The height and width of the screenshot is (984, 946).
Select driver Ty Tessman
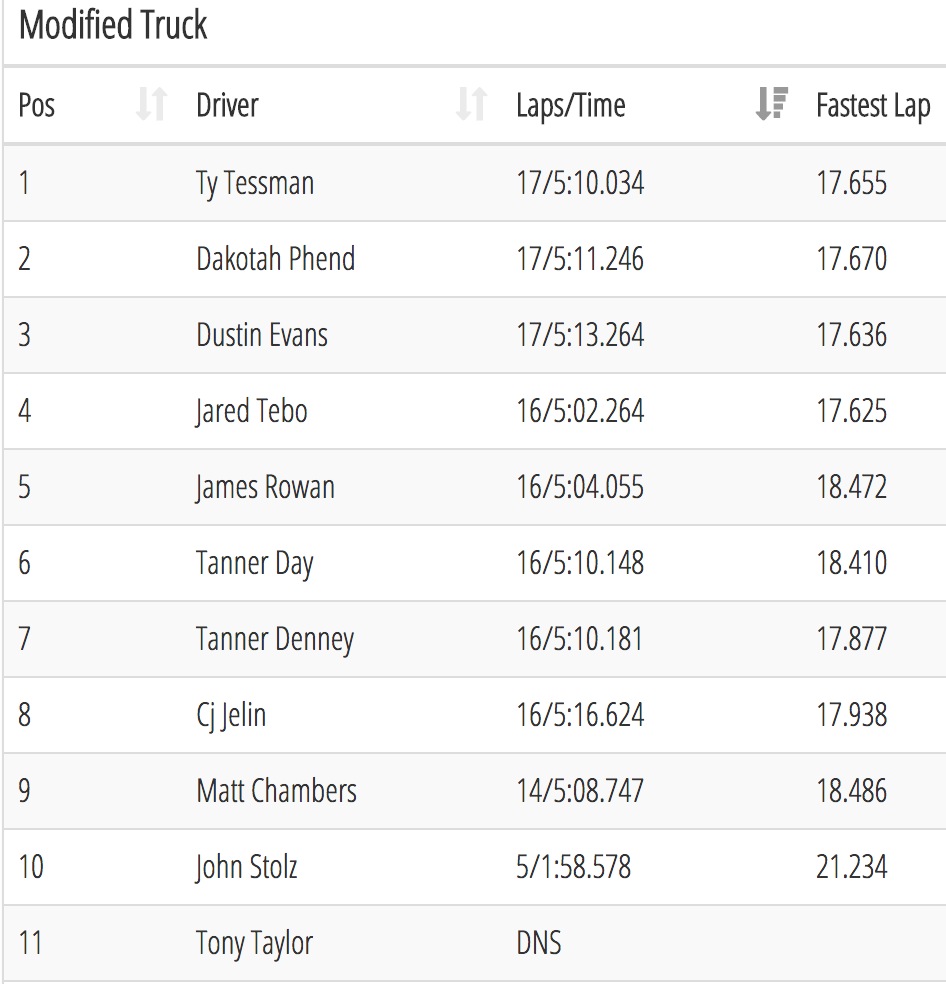(x=255, y=183)
